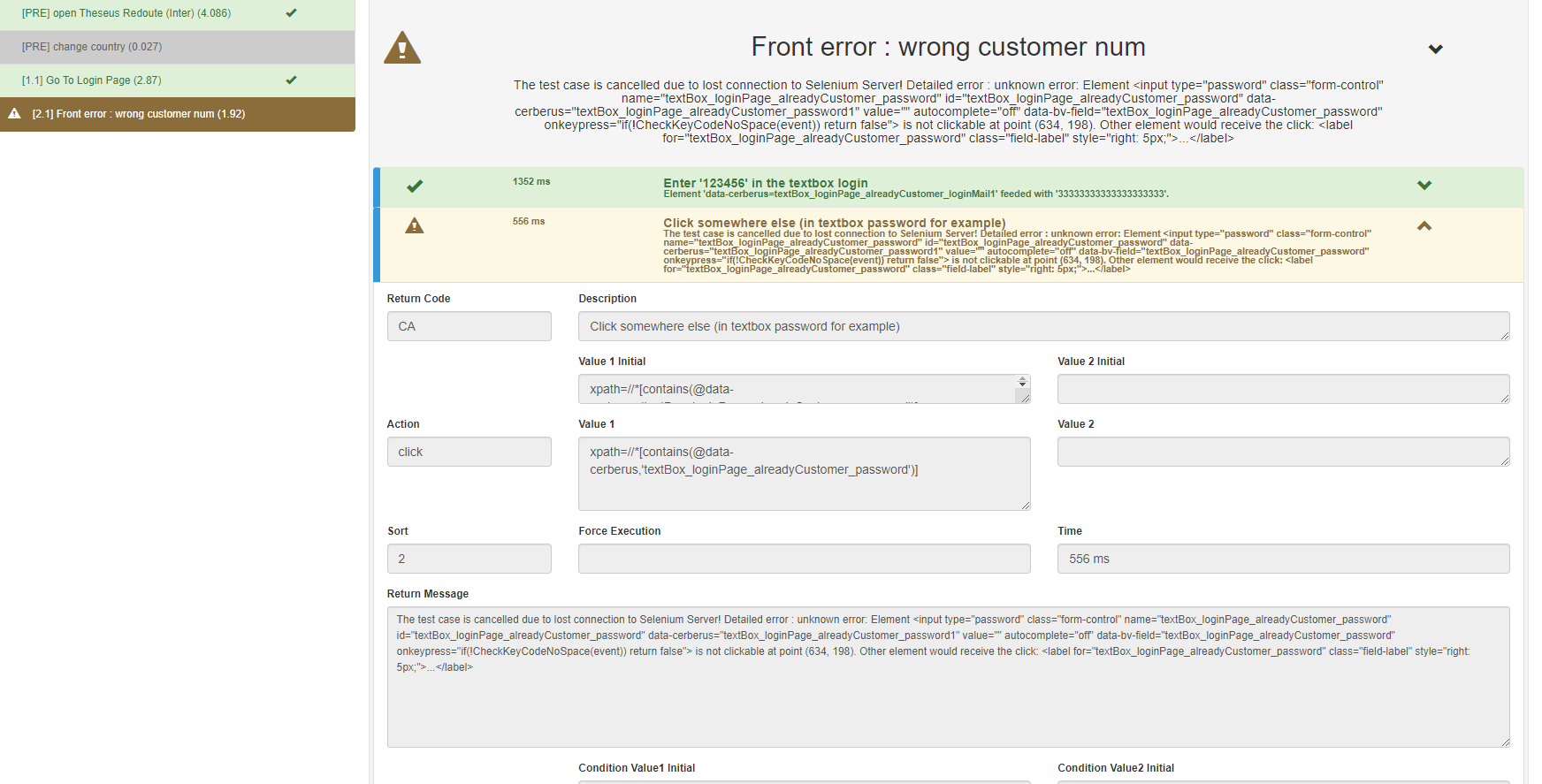Click checkmark icon on Go To Login Page row
Viewport: 1542px width, 784px height.
point(292,80)
